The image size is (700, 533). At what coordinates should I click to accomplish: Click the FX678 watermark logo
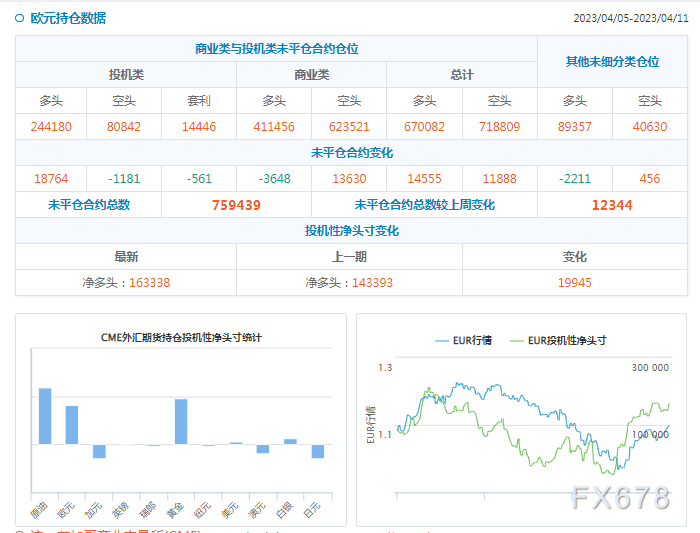(620, 498)
